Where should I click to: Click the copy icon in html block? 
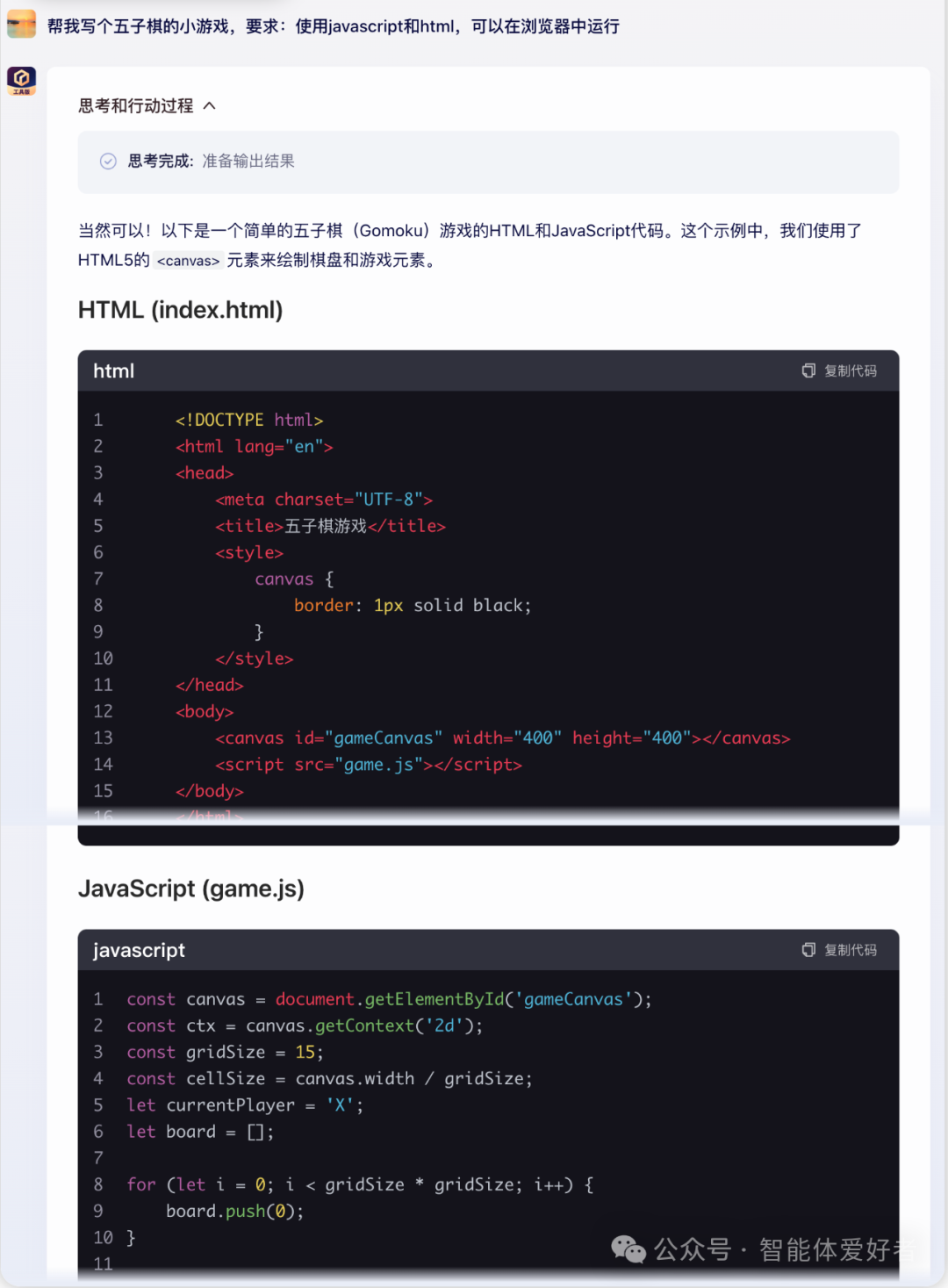808,371
